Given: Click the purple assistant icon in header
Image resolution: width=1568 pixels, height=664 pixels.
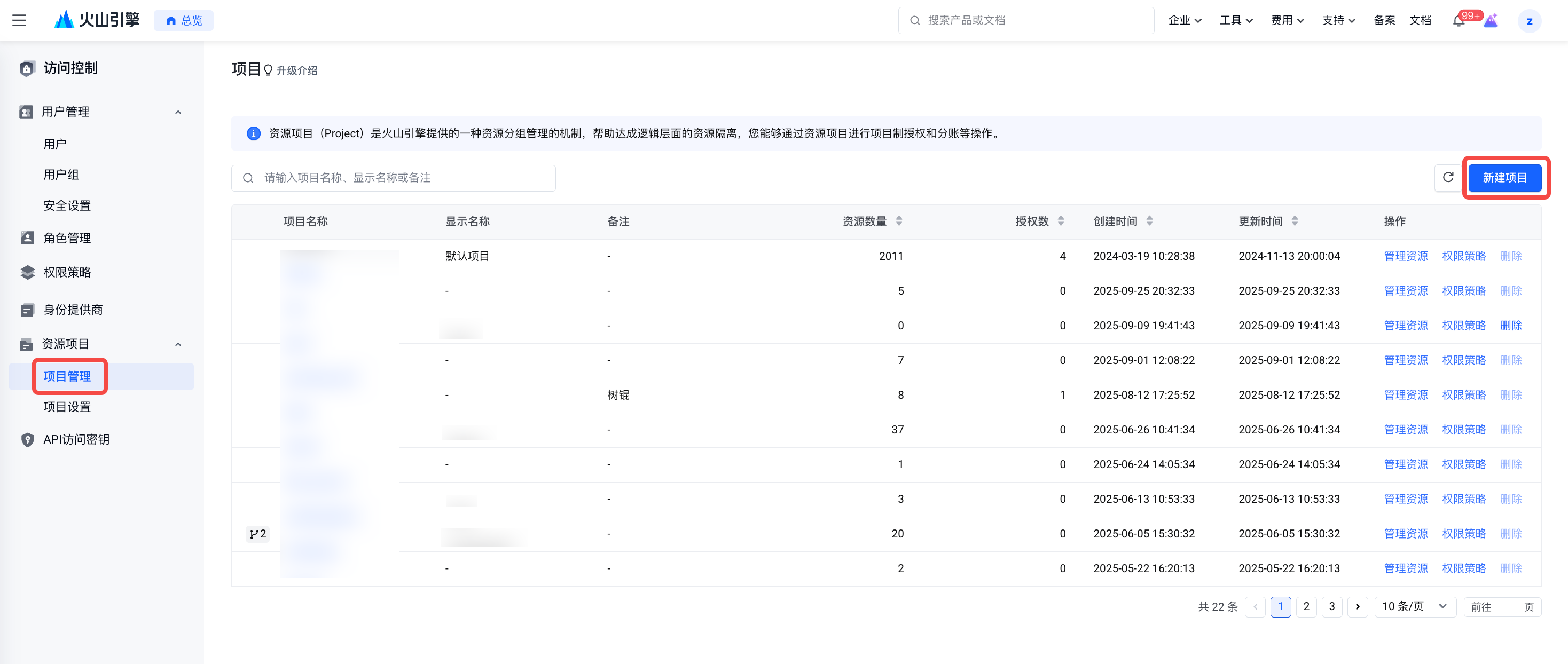Looking at the screenshot, I should (1491, 21).
